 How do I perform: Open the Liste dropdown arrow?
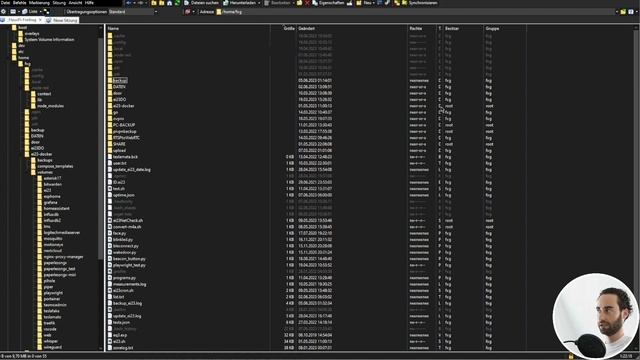click(x=40, y=12)
